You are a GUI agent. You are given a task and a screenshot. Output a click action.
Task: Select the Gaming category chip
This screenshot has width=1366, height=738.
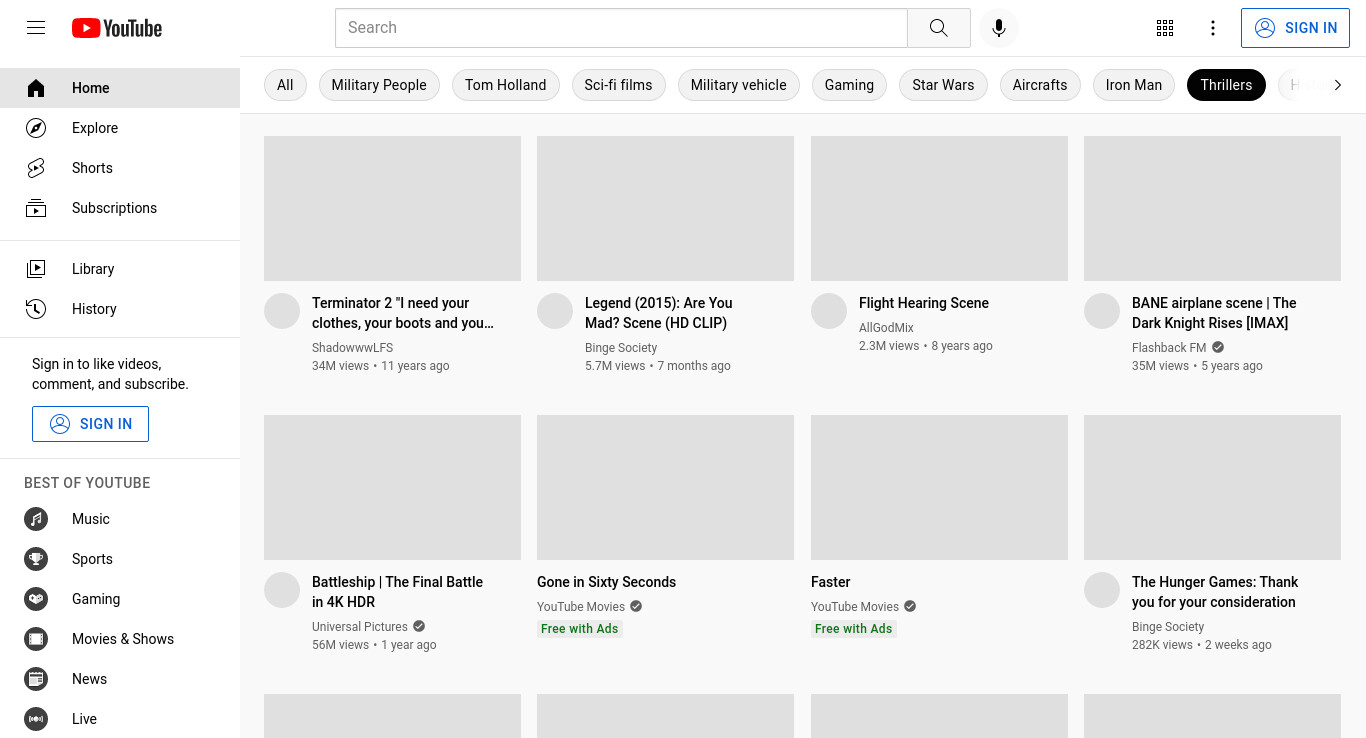(849, 85)
